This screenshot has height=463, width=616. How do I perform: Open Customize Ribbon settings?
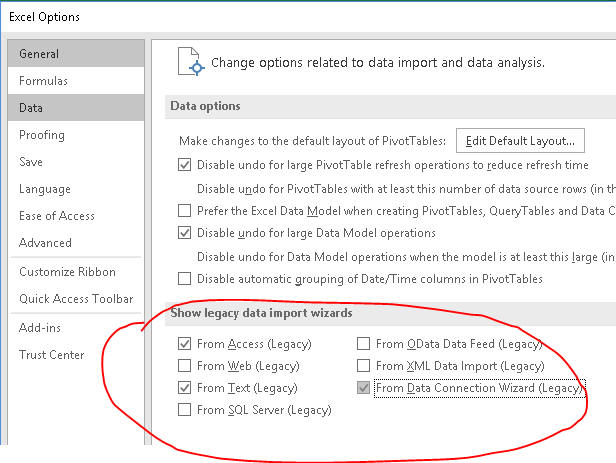(76, 272)
